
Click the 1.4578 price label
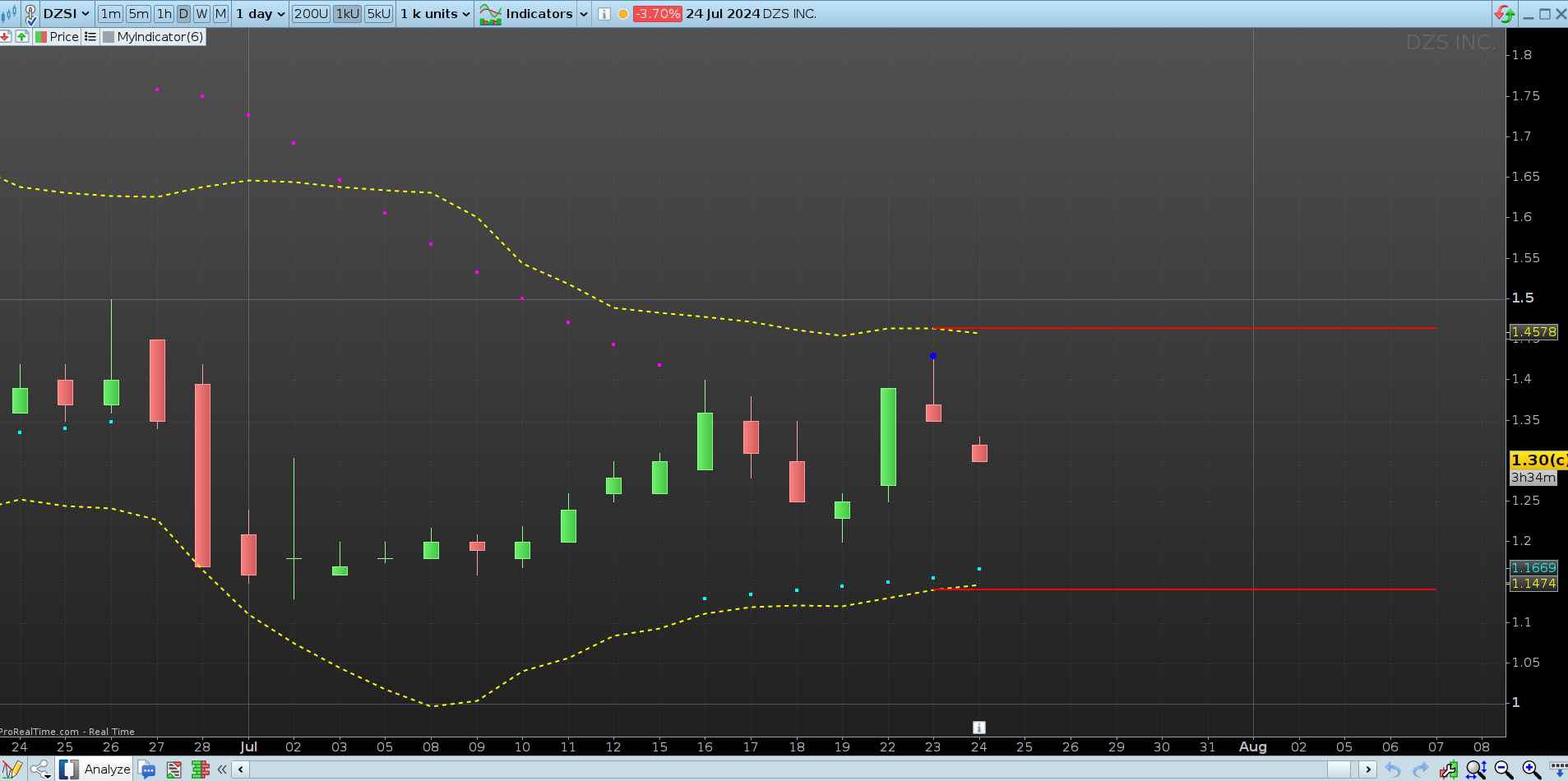tap(1534, 332)
